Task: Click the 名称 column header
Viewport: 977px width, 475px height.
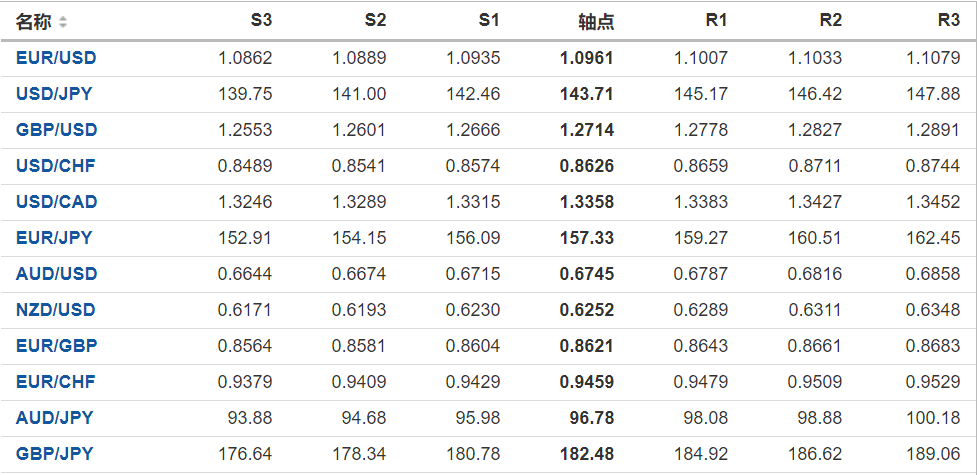Action: tap(33, 22)
